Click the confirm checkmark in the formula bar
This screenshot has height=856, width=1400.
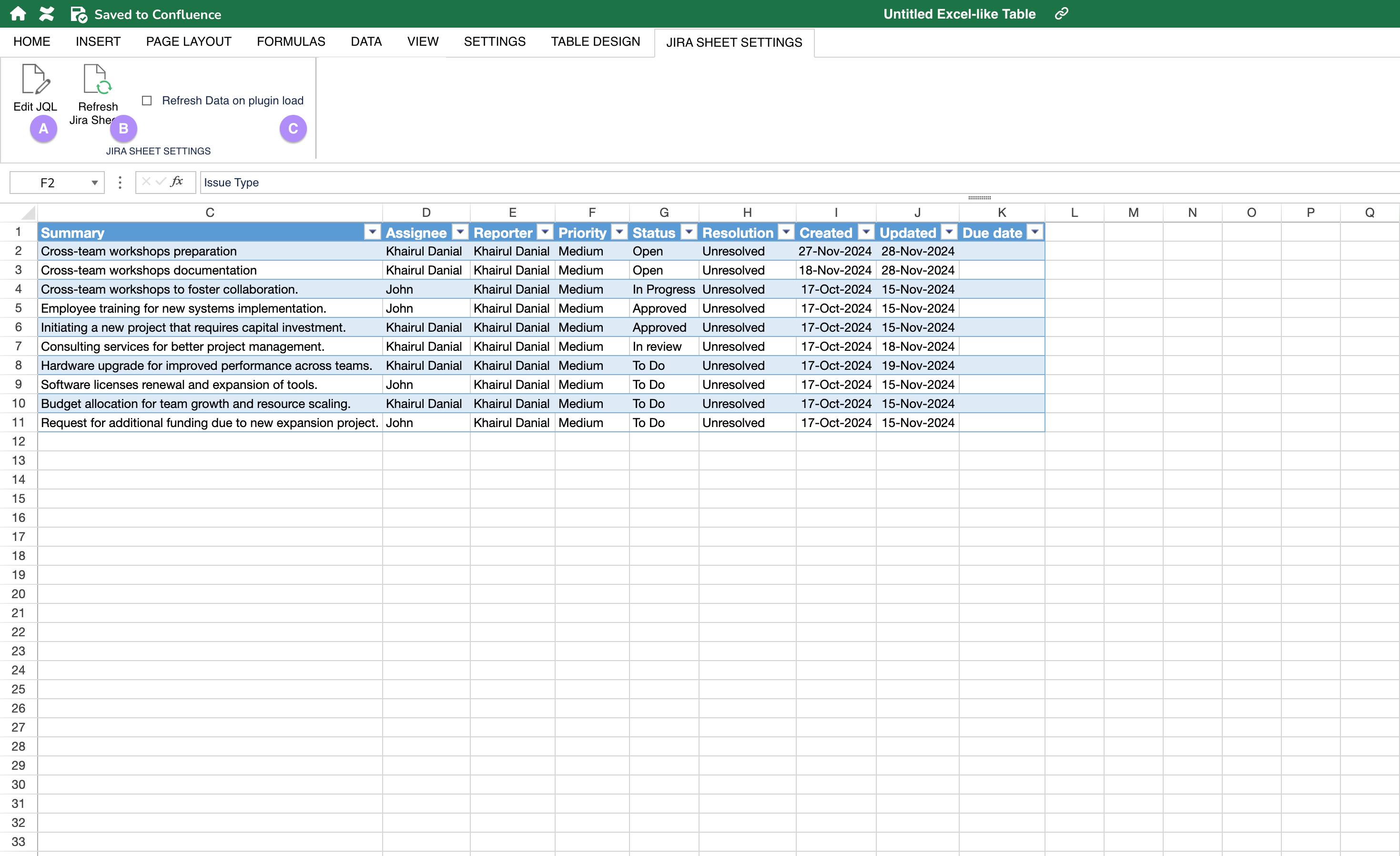161,182
